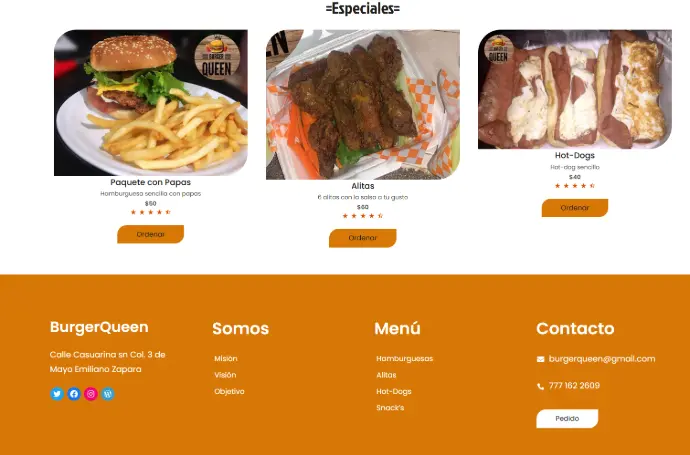Go to Snack's menu link
This screenshot has height=455, width=690.
pyautogui.click(x=390, y=407)
